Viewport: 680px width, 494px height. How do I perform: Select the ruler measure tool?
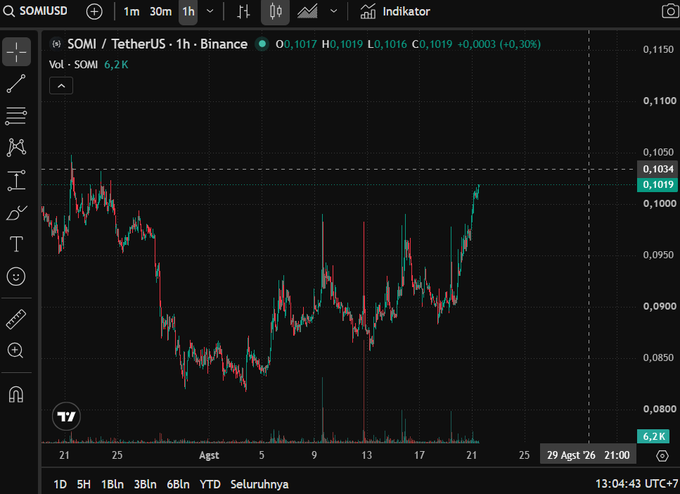[16, 319]
